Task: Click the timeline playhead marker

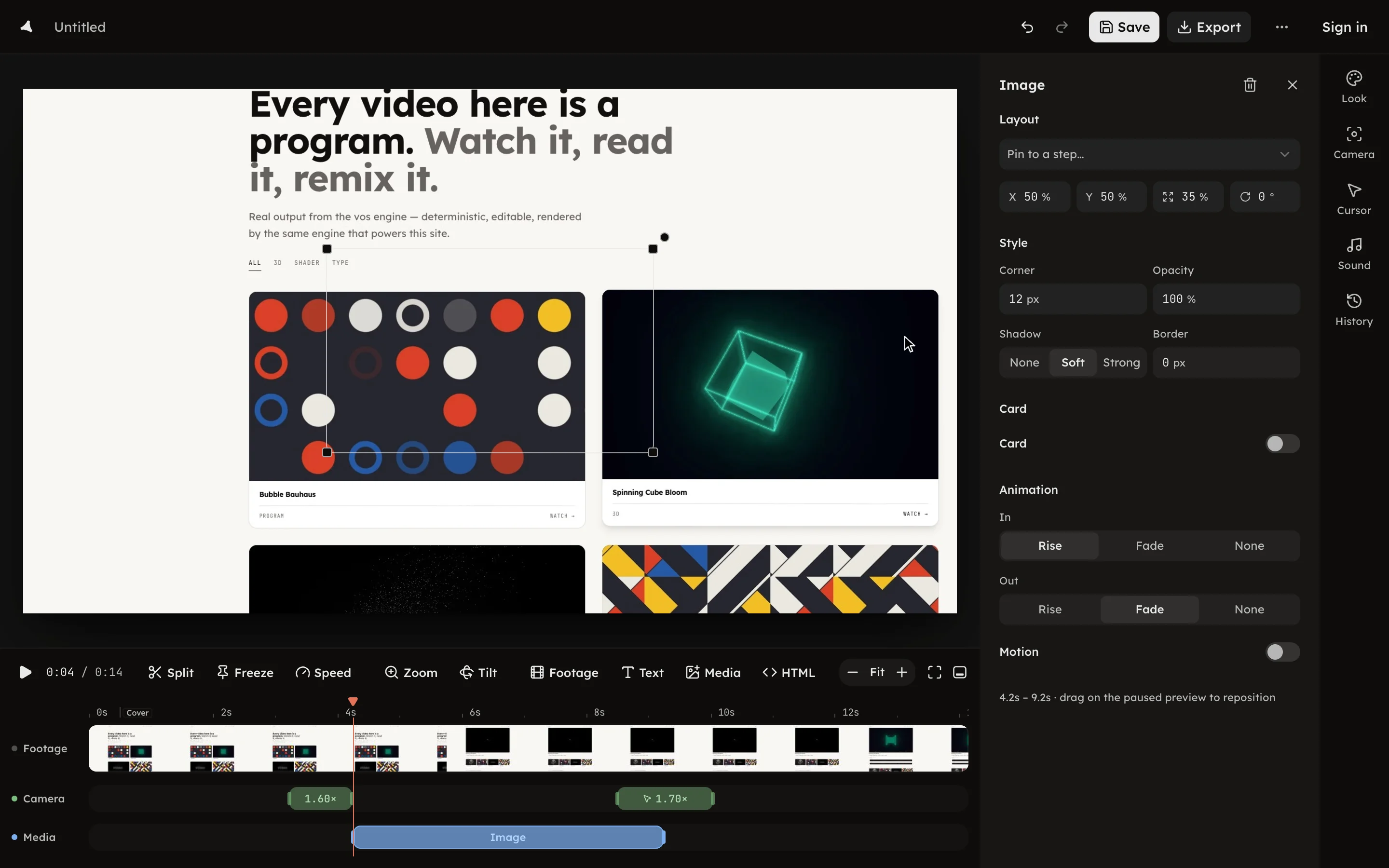Action: (x=353, y=702)
